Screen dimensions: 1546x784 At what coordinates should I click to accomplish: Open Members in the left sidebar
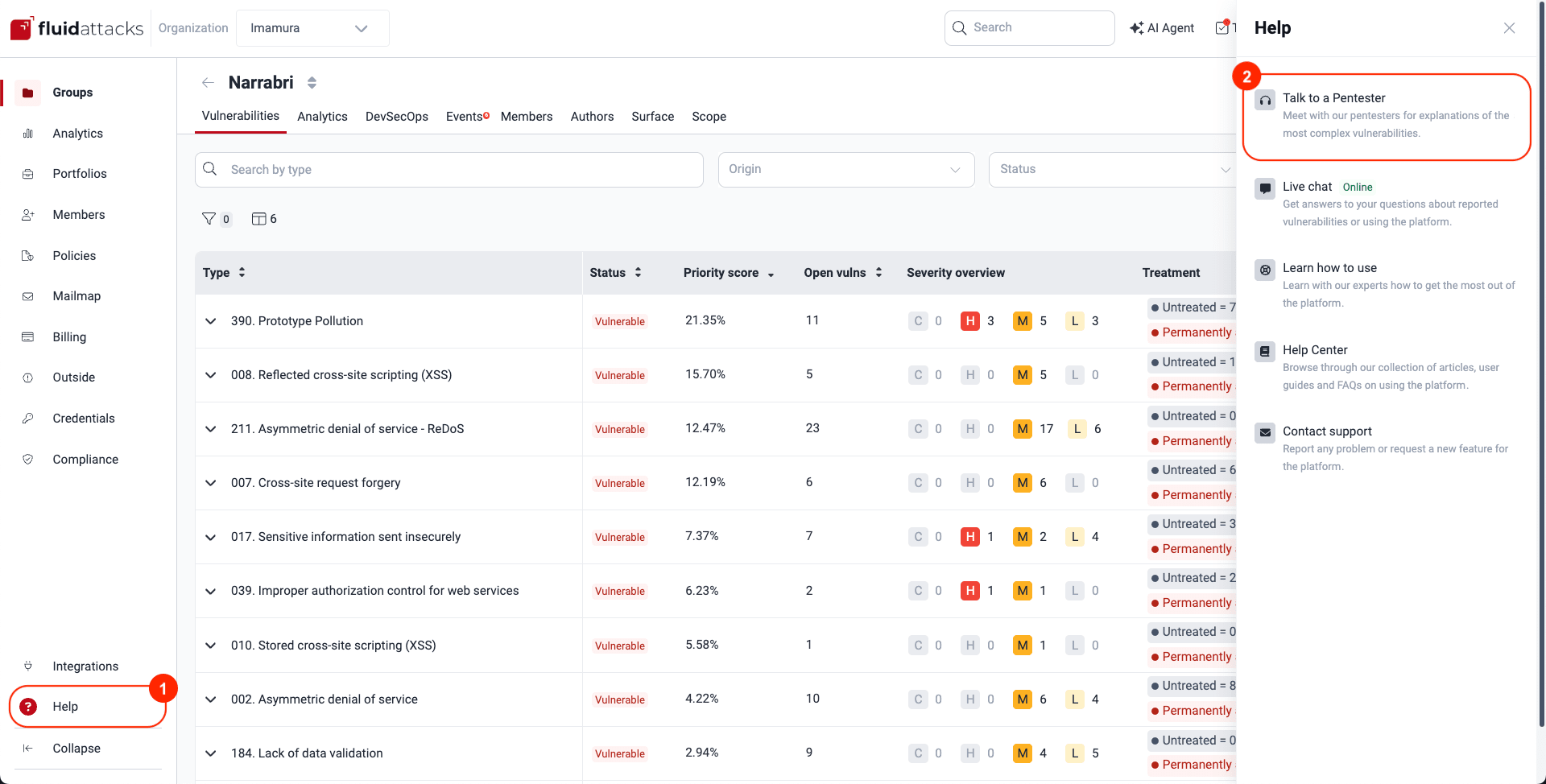coord(78,215)
